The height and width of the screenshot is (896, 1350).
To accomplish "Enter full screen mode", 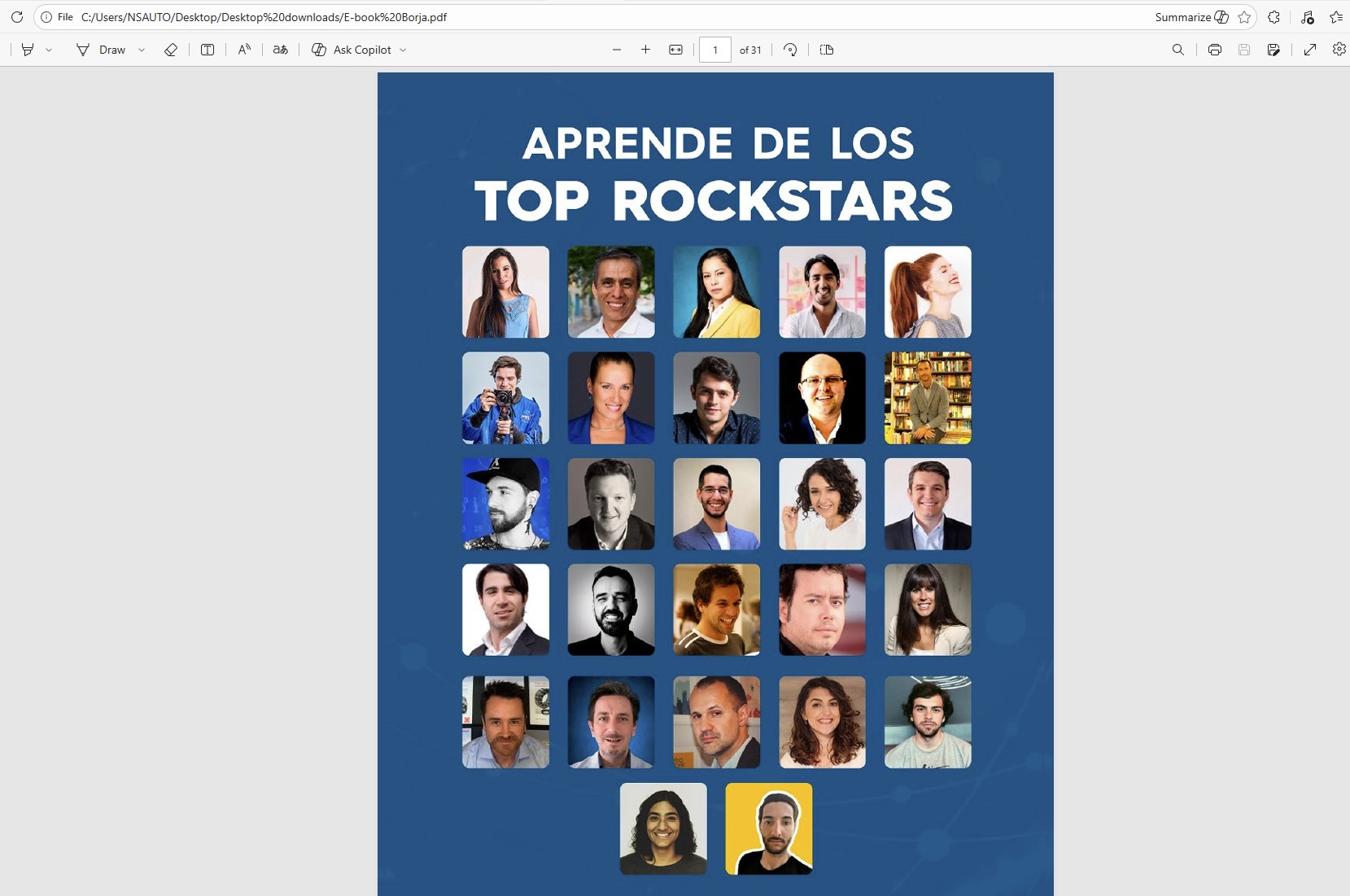I will click(1310, 50).
